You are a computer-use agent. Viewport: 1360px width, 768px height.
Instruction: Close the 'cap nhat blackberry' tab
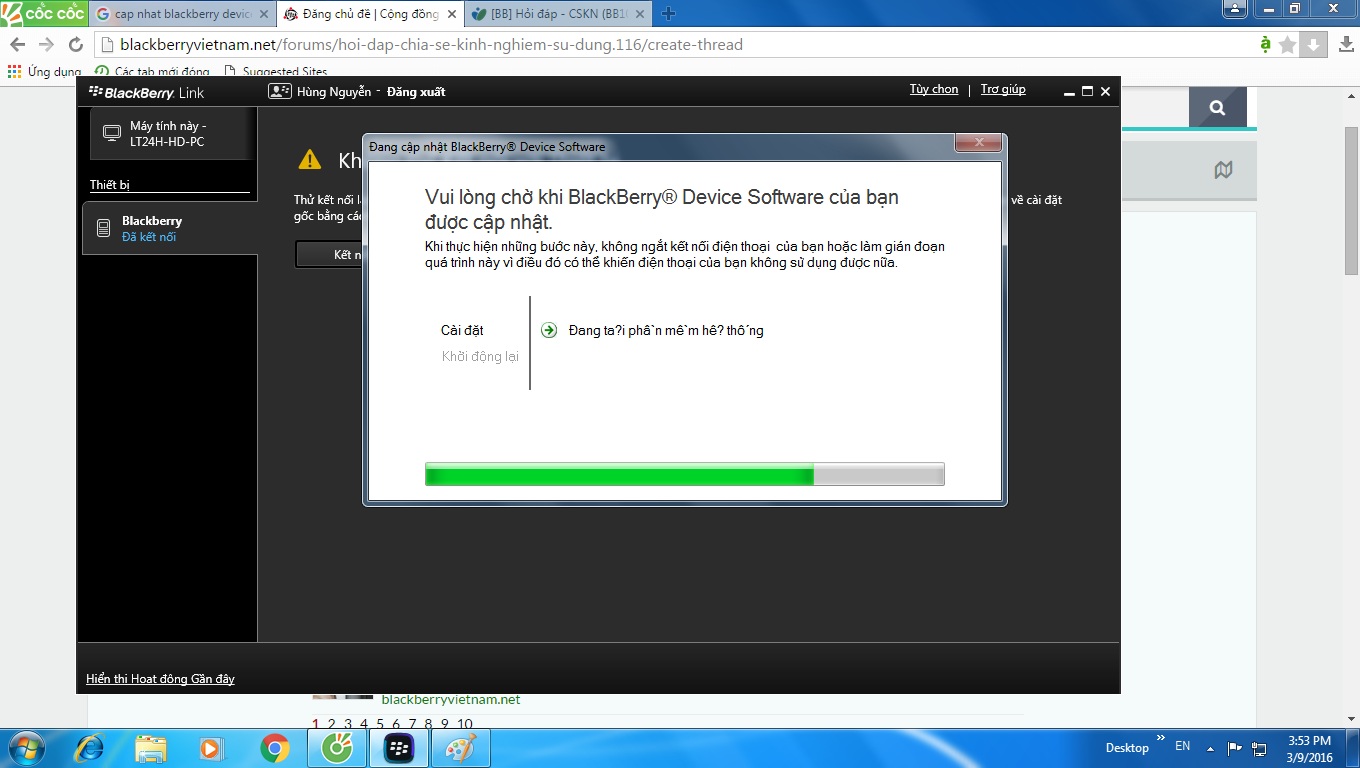pyautogui.click(x=263, y=14)
